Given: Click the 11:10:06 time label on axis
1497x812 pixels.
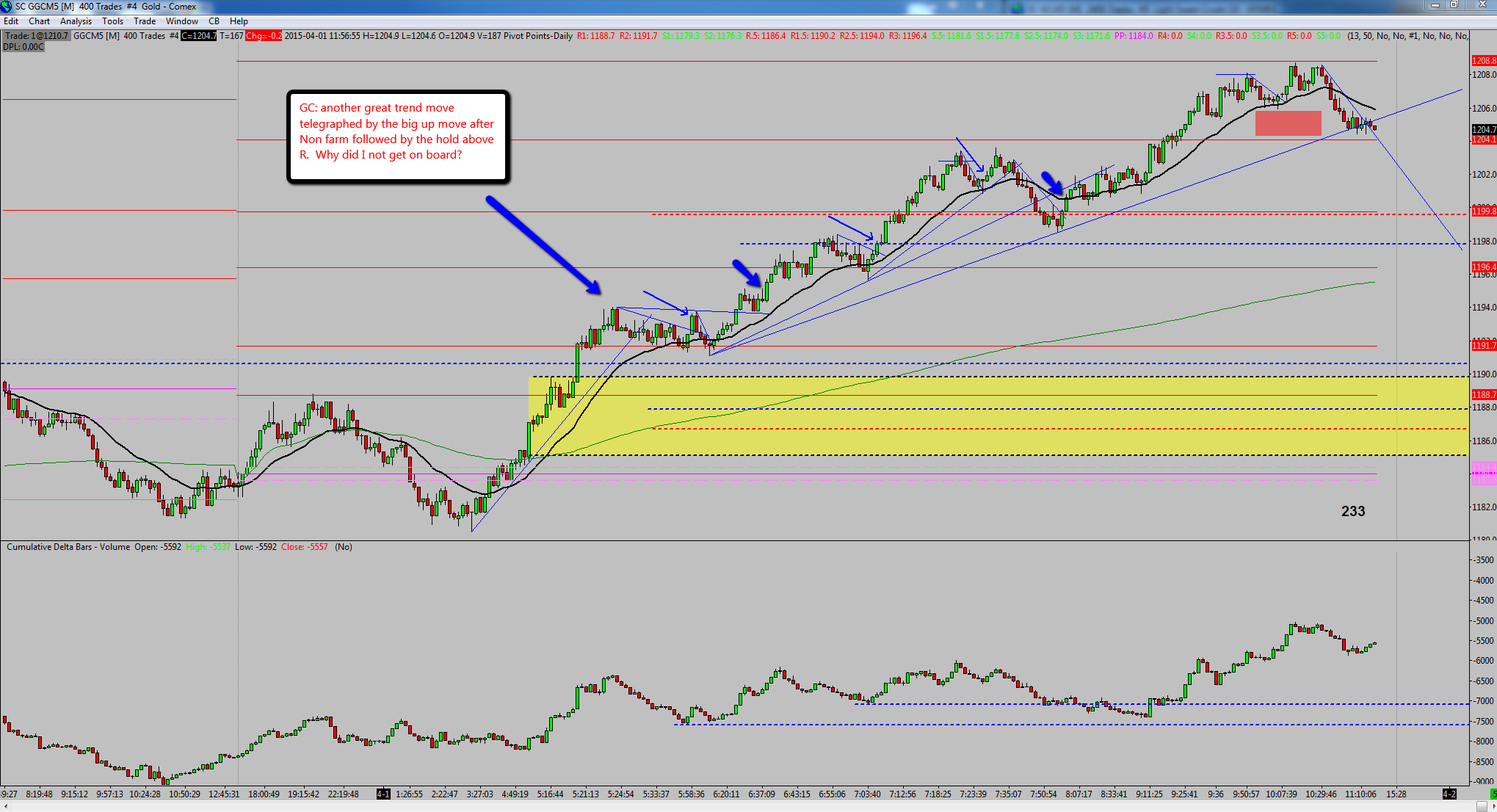Looking at the screenshot, I should click(1360, 794).
